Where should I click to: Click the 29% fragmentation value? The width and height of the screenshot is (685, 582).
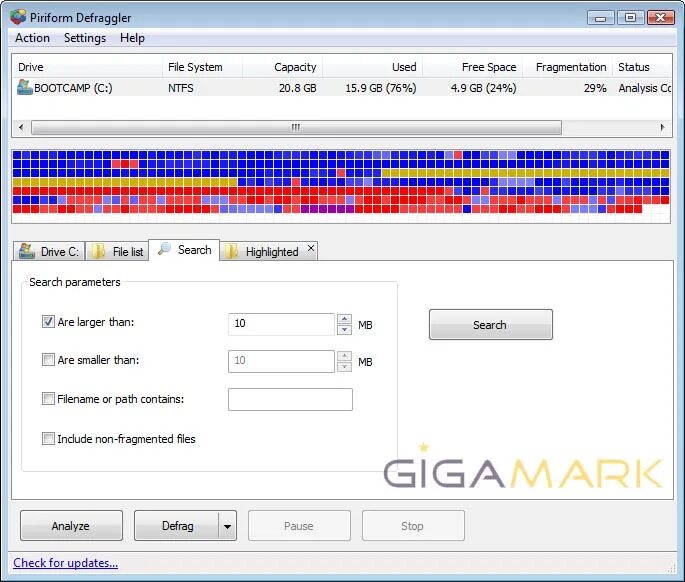pyautogui.click(x=595, y=88)
